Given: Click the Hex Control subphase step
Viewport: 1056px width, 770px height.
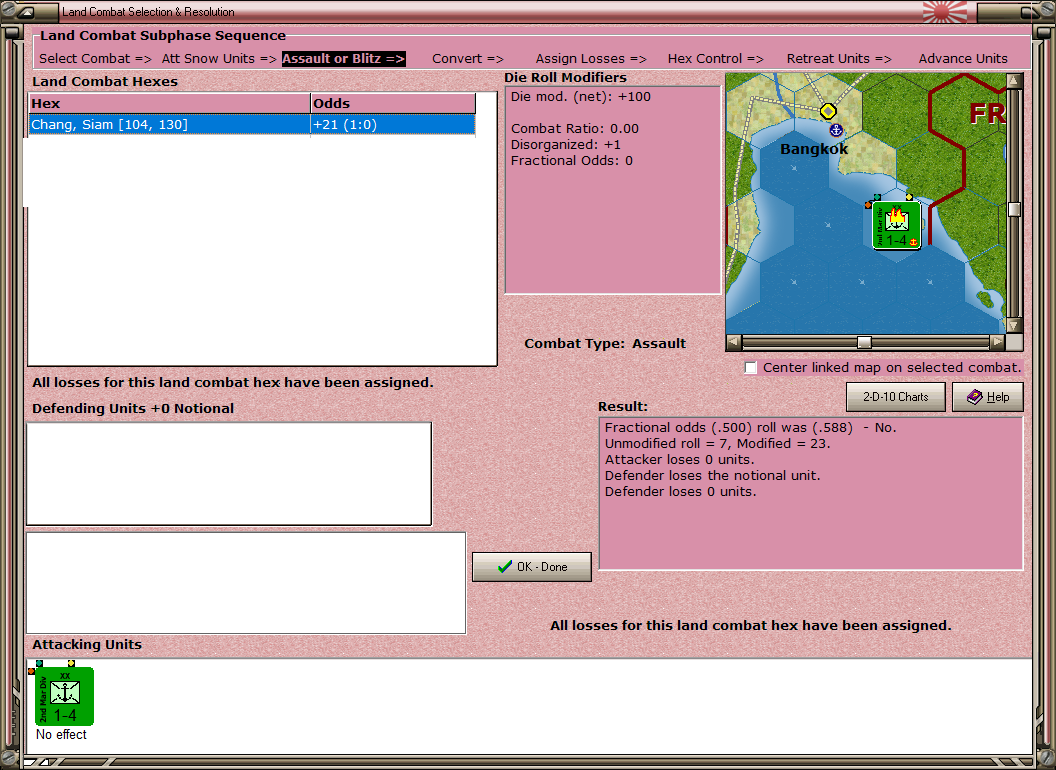Looking at the screenshot, I should 715,59.
